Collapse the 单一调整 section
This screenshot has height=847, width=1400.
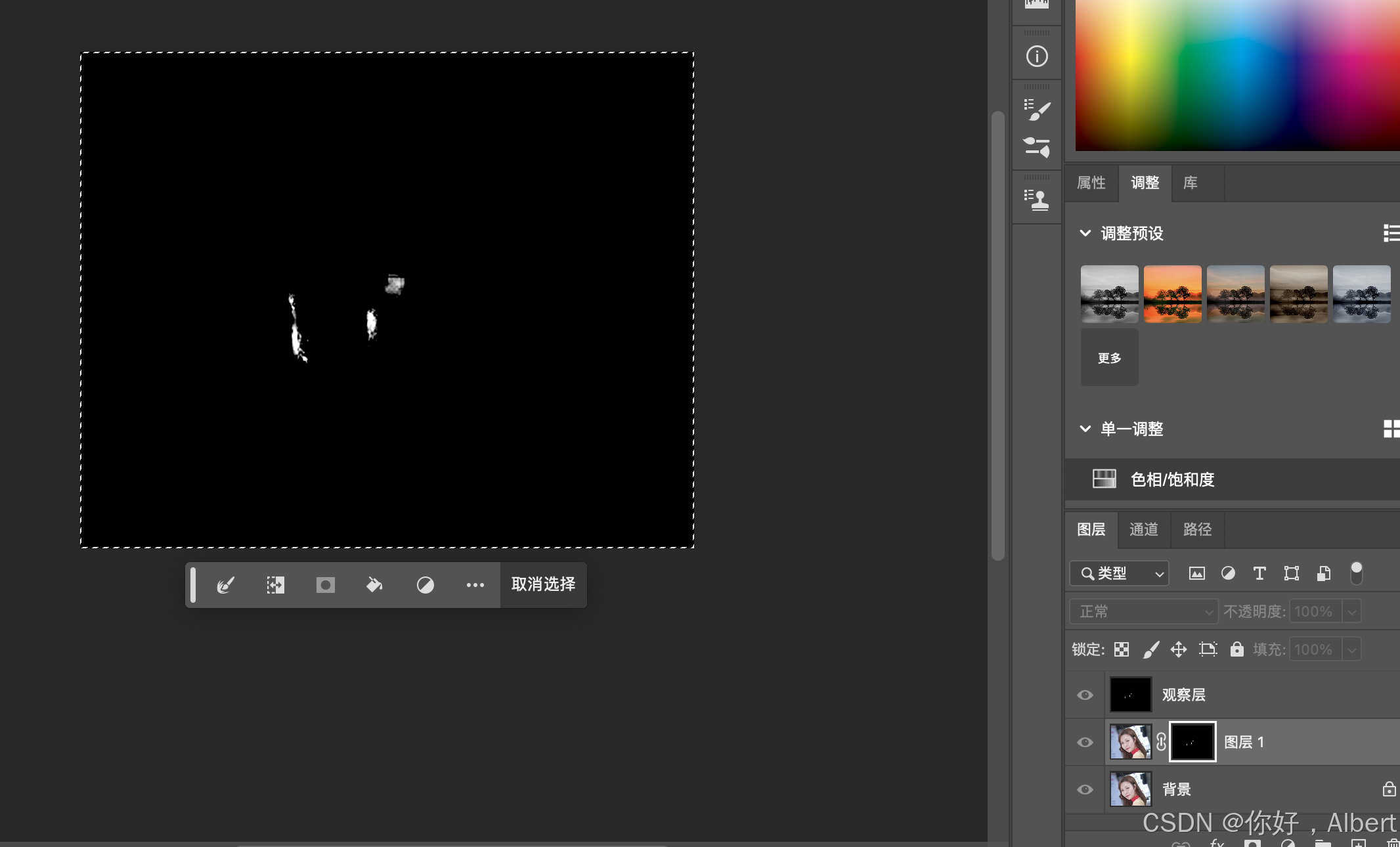(1085, 429)
